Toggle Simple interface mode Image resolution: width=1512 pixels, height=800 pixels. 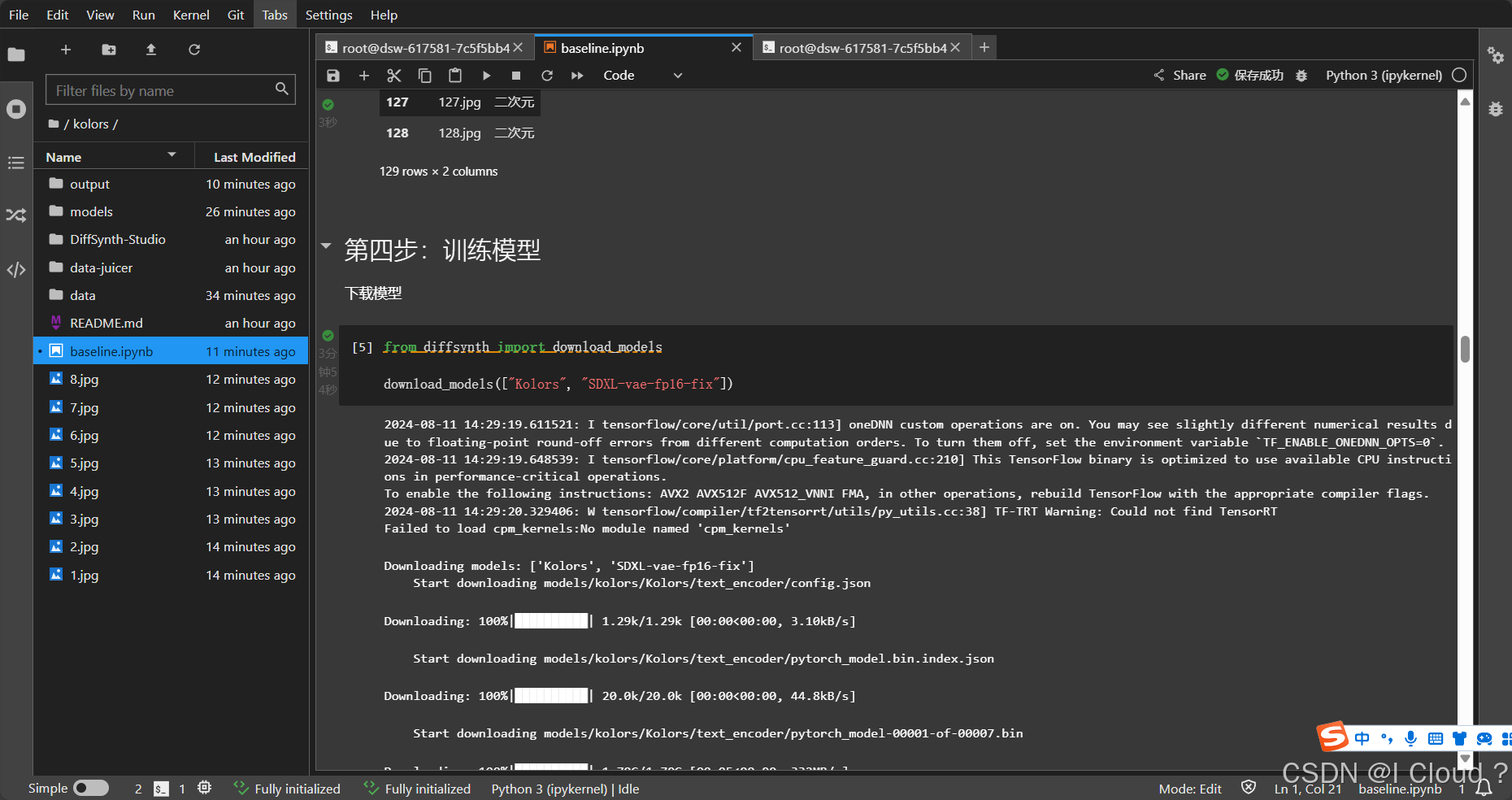pos(91,788)
